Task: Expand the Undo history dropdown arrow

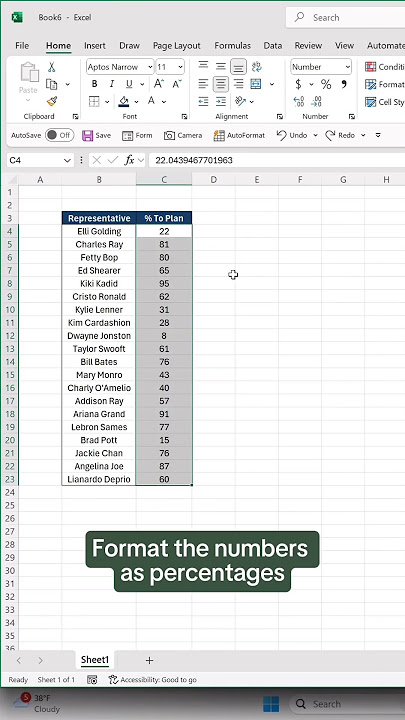Action: (x=315, y=135)
